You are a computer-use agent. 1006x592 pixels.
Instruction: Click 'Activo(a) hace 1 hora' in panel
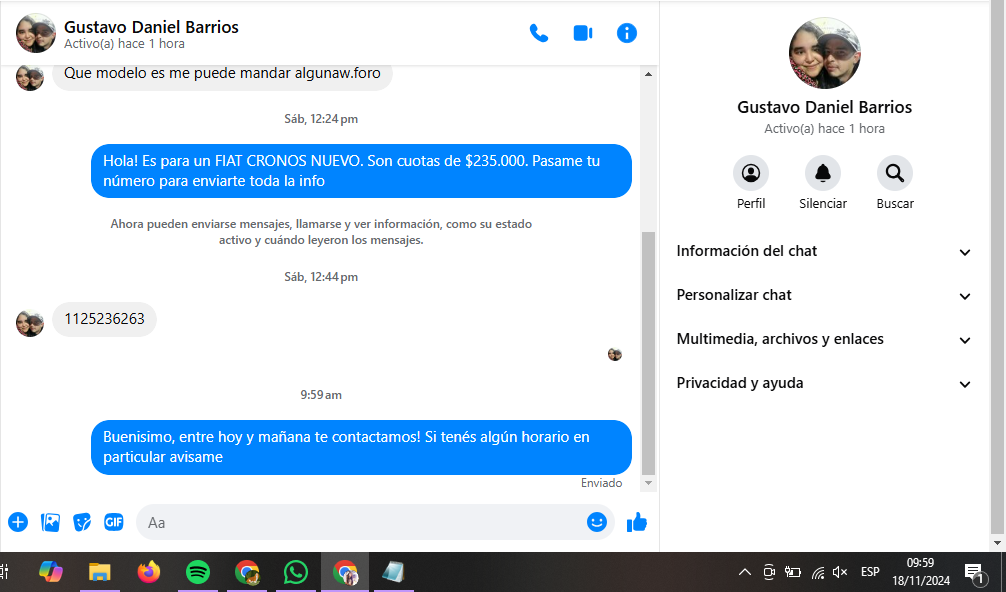click(824, 128)
